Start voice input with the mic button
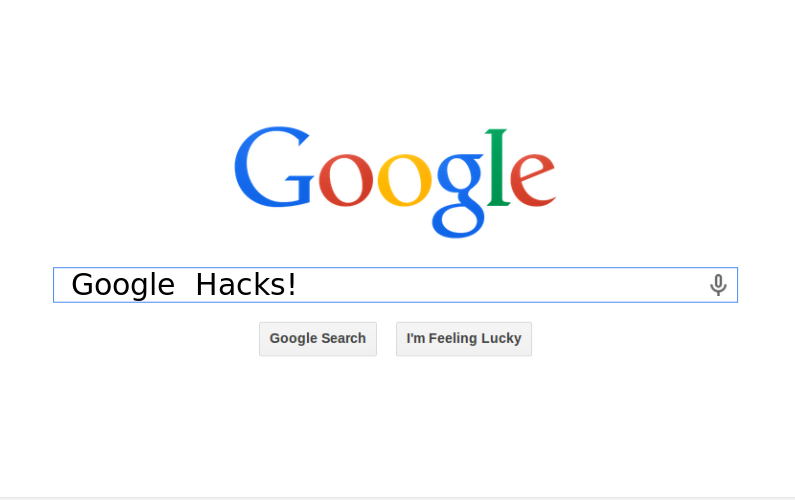The width and height of the screenshot is (795, 500). click(x=718, y=285)
